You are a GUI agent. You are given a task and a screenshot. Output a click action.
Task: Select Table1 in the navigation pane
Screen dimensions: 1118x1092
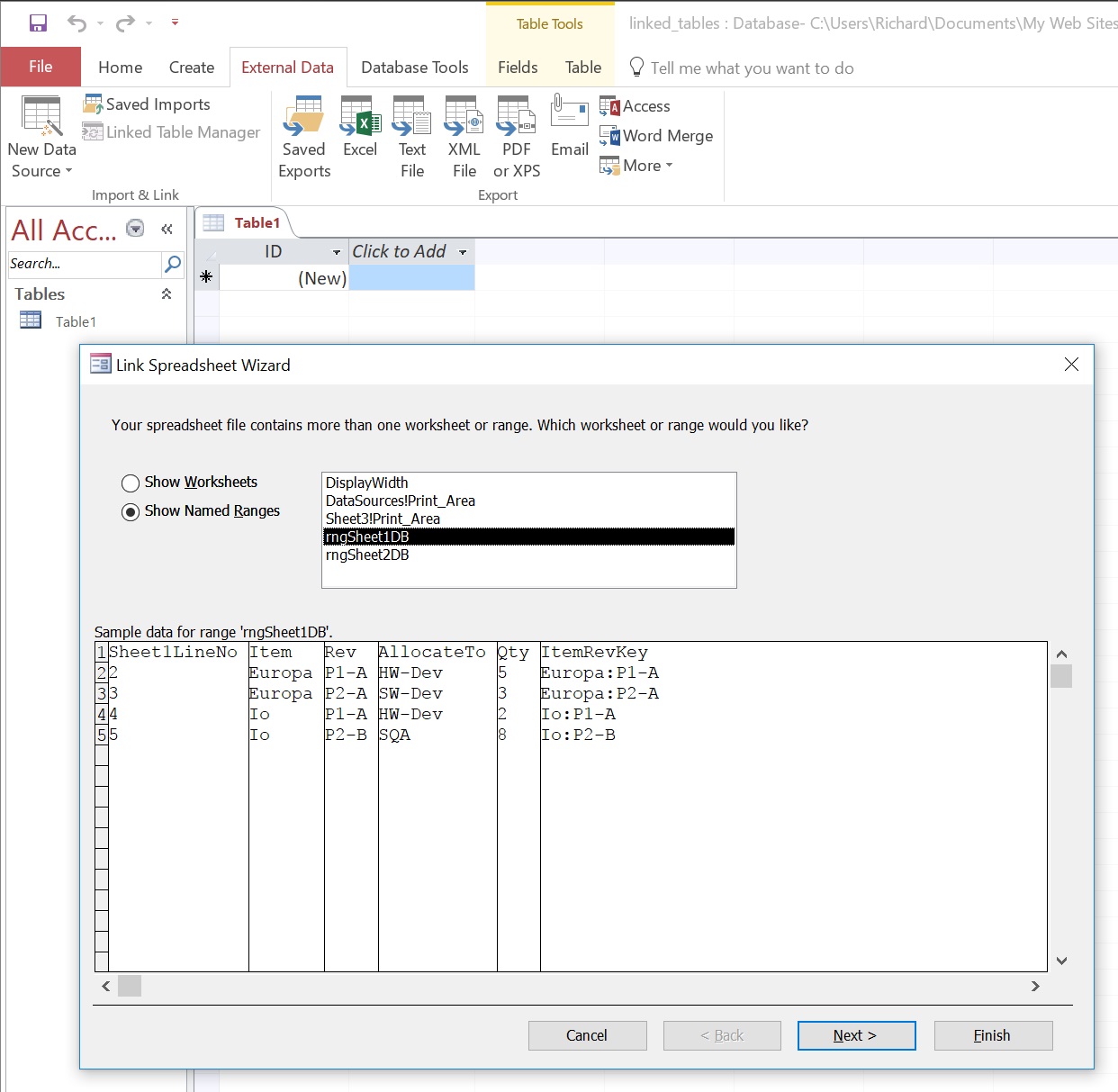pyautogui.click(x=76, y=321)
